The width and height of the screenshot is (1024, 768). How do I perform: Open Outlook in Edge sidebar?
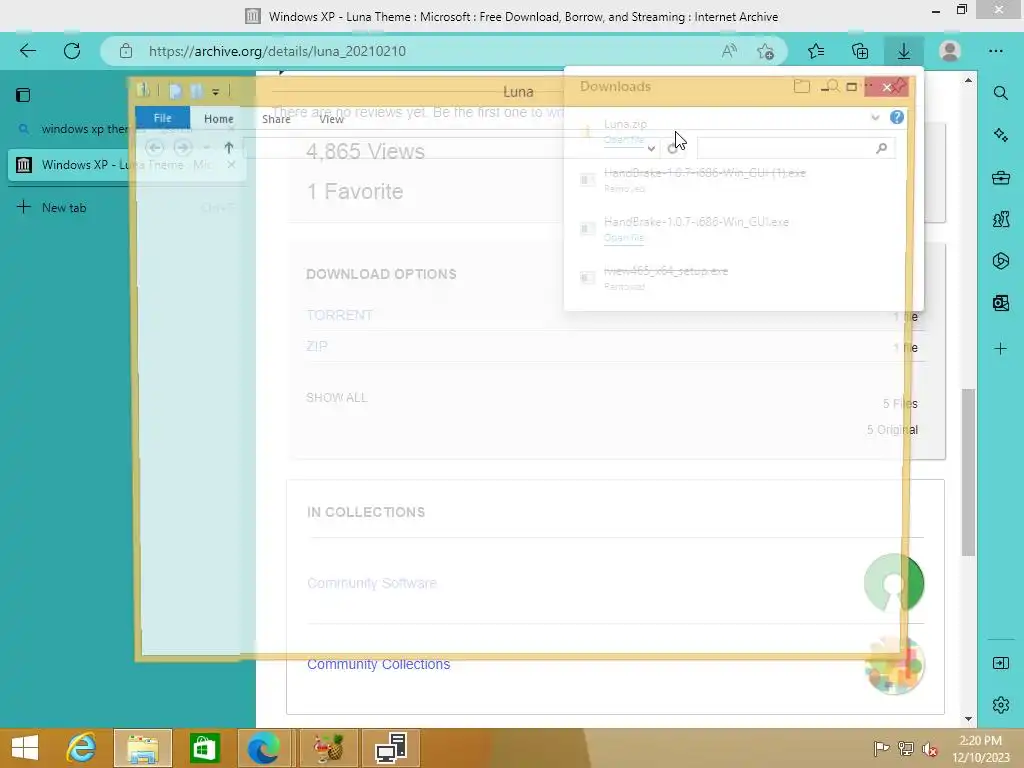(x=1000, y=302)
